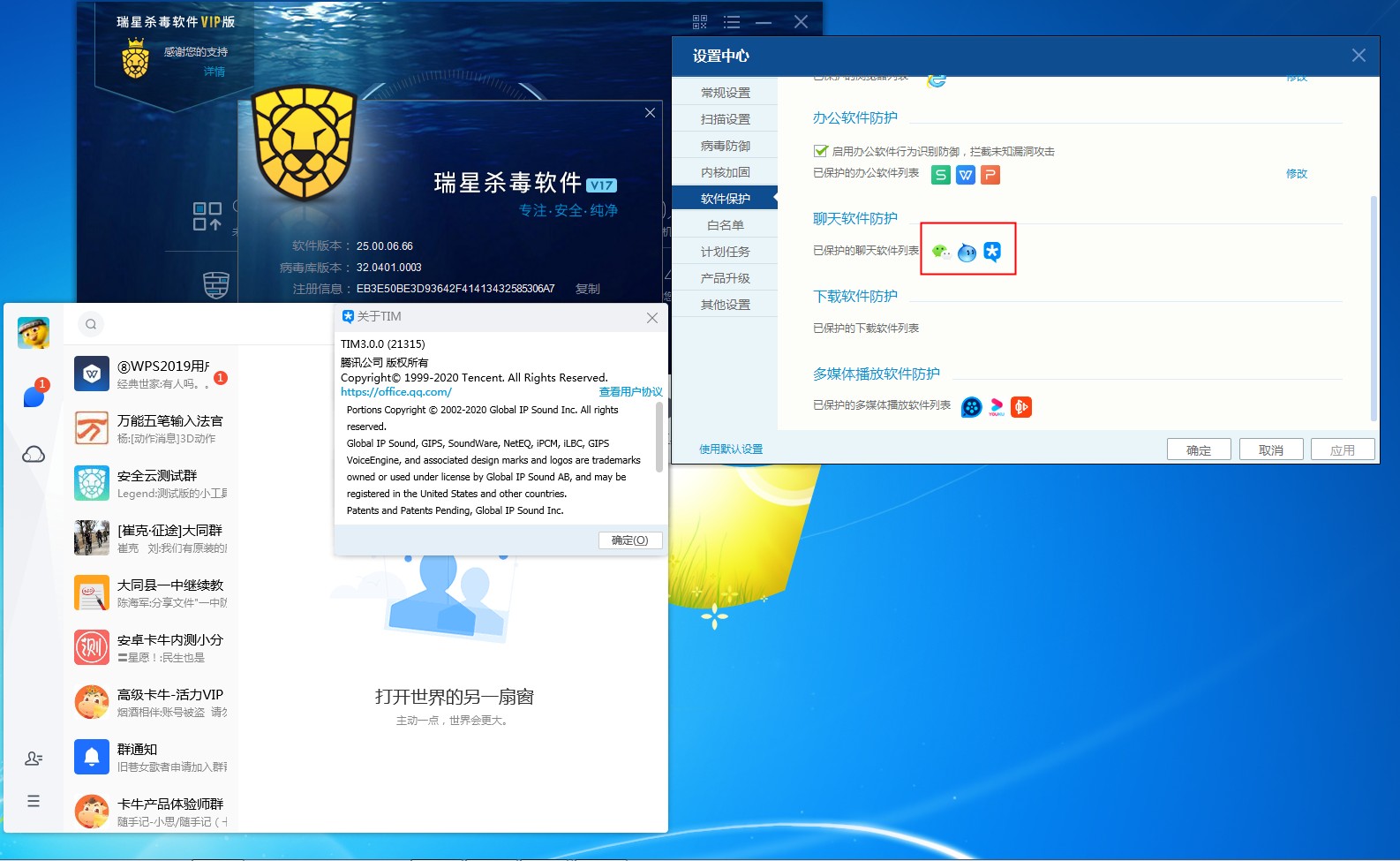Switch to 内核加固 tab
Screen dimensions: 1400x861
click(x=725, y=172)
